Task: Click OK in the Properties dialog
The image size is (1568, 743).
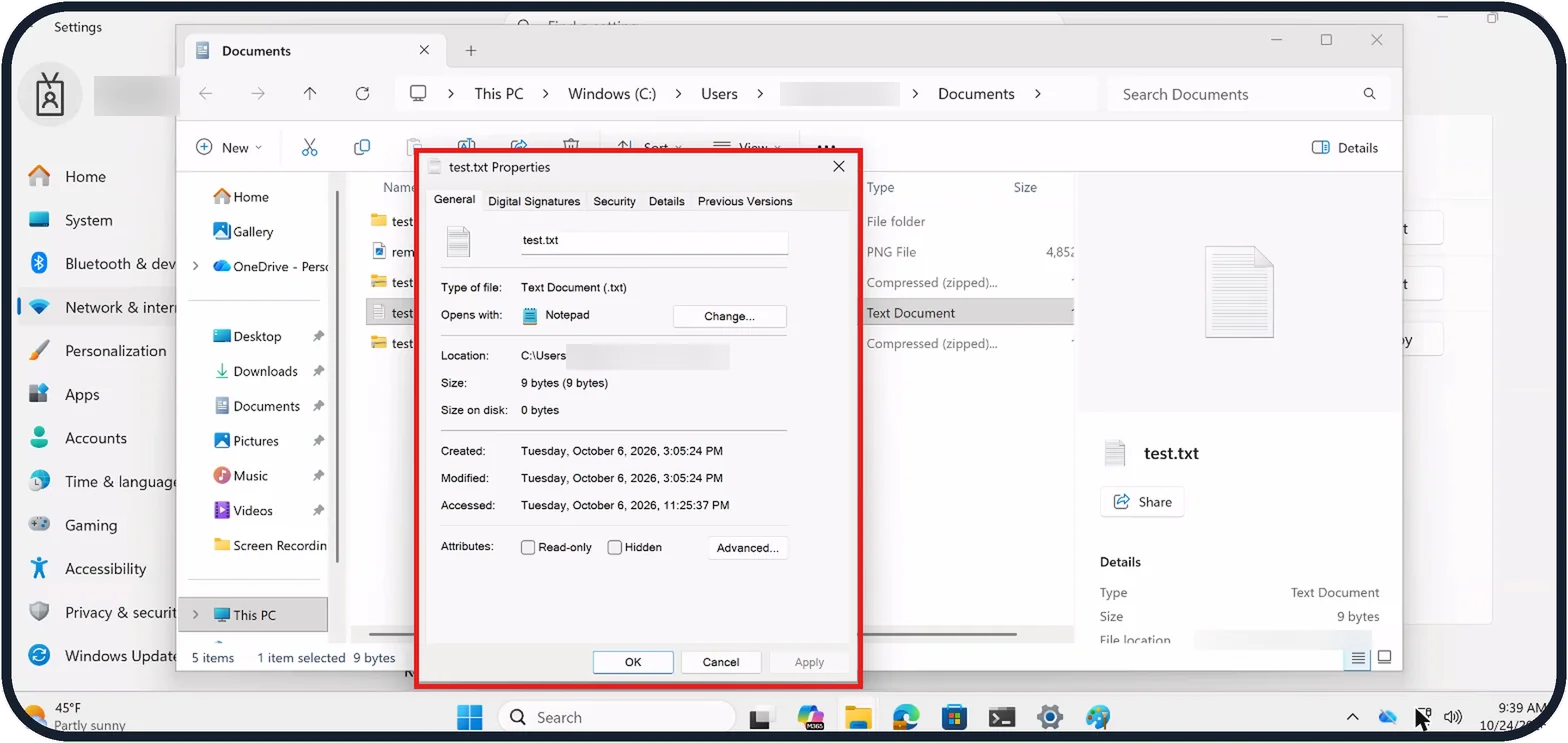Action: point(633,662)
